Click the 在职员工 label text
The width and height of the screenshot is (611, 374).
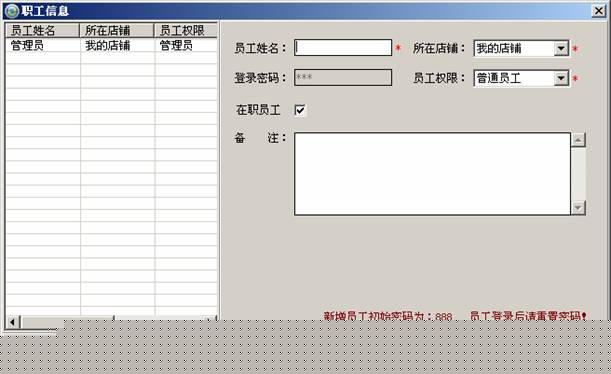tap(258, 110)
